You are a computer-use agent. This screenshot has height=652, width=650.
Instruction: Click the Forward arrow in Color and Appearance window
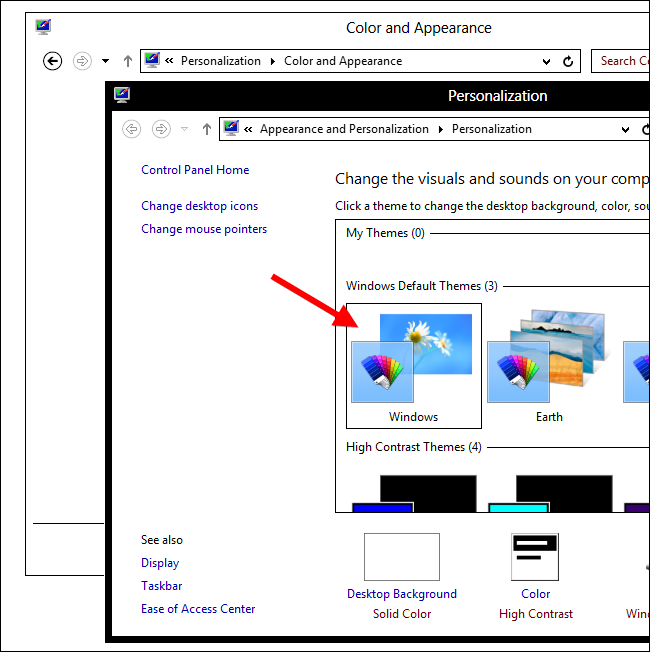[82, 61]
